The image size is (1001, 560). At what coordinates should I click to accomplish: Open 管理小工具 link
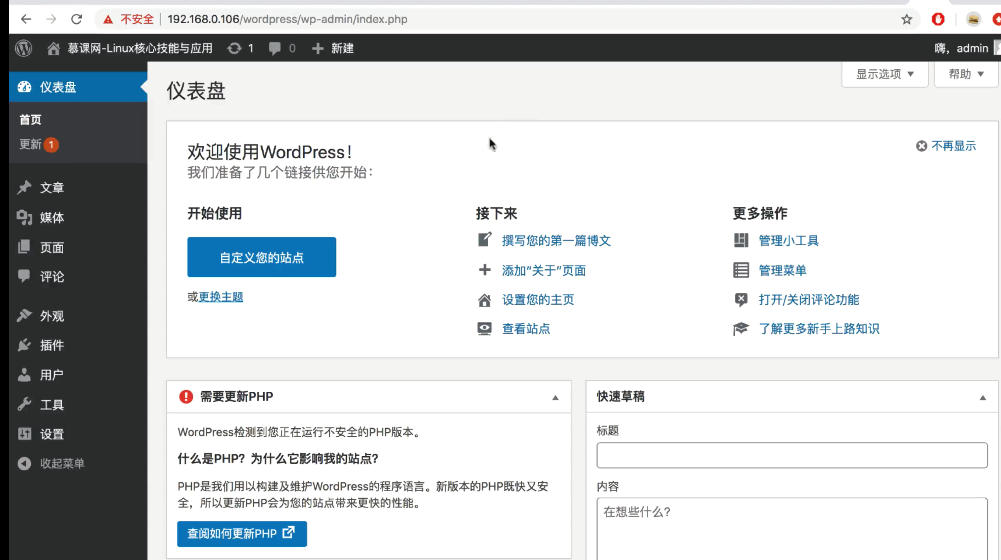point(788,241)
